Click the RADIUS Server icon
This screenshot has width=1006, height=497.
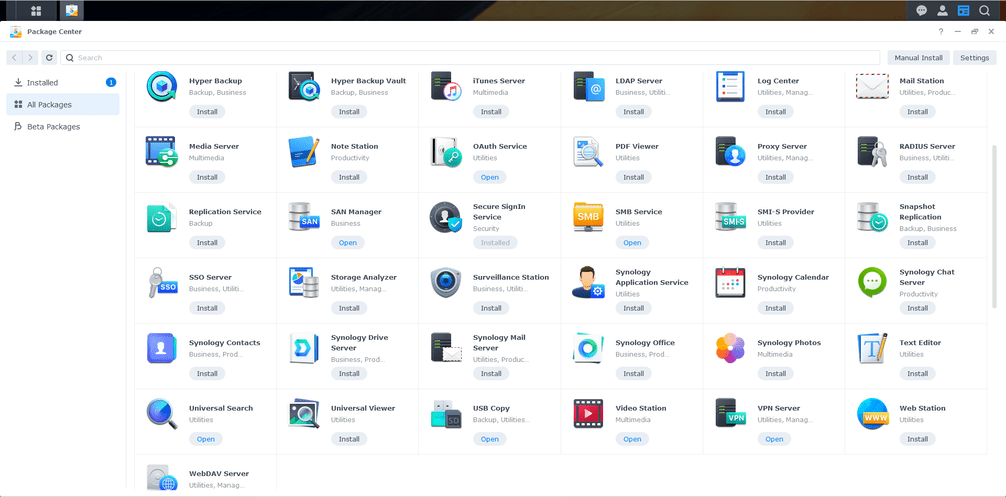tap(873, 152)
